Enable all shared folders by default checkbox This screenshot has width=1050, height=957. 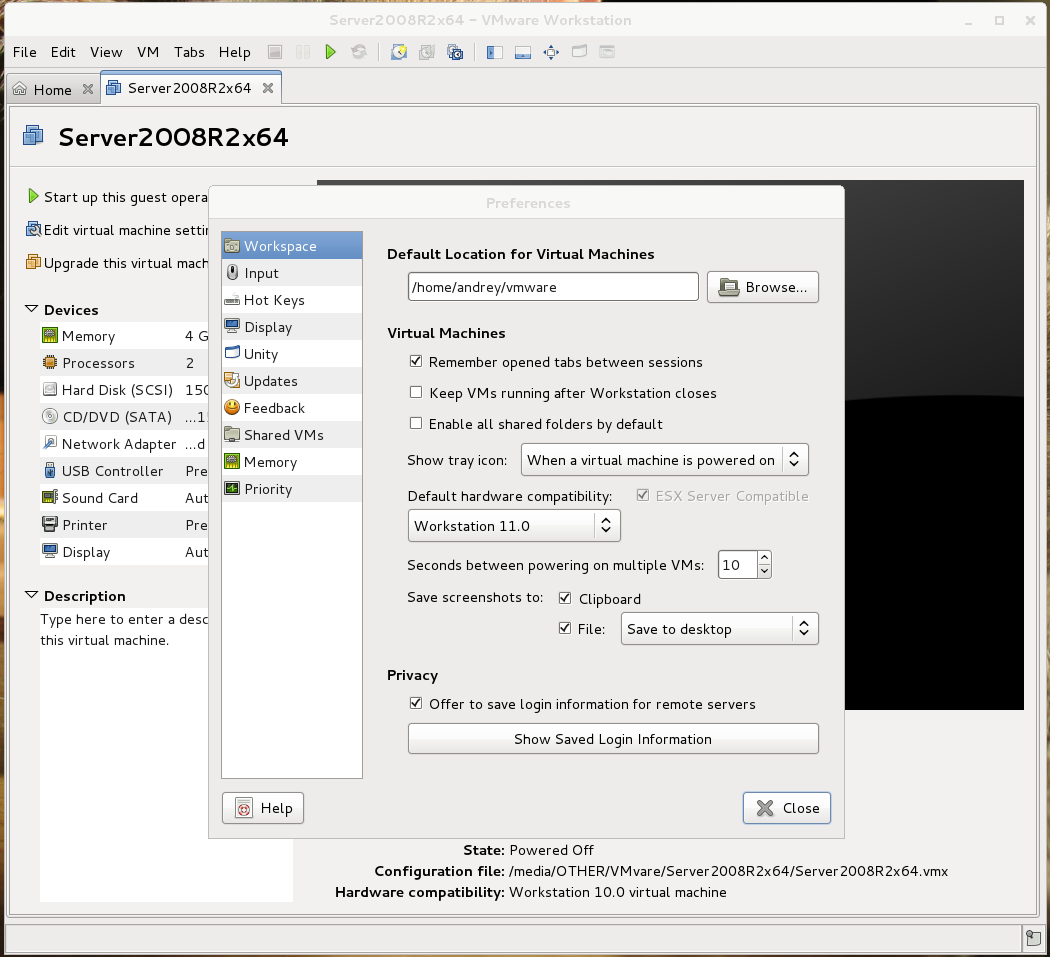(416, 423)
